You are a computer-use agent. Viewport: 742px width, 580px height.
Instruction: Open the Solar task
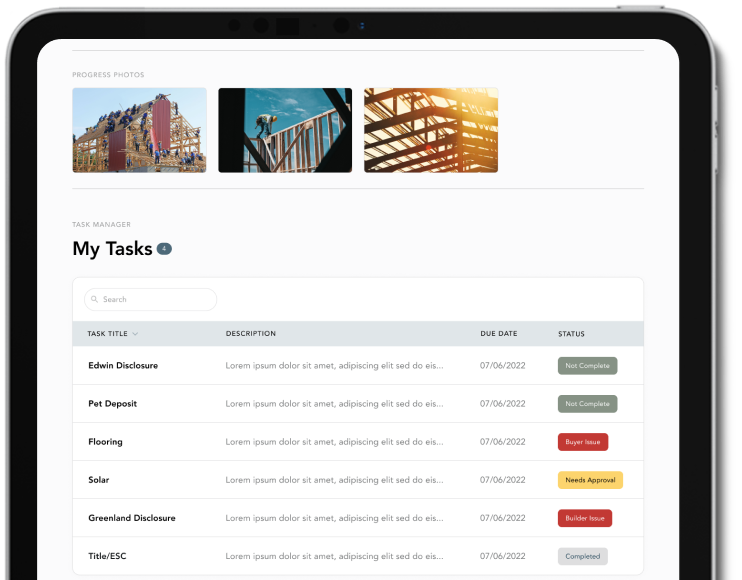[x=98, y=480]
